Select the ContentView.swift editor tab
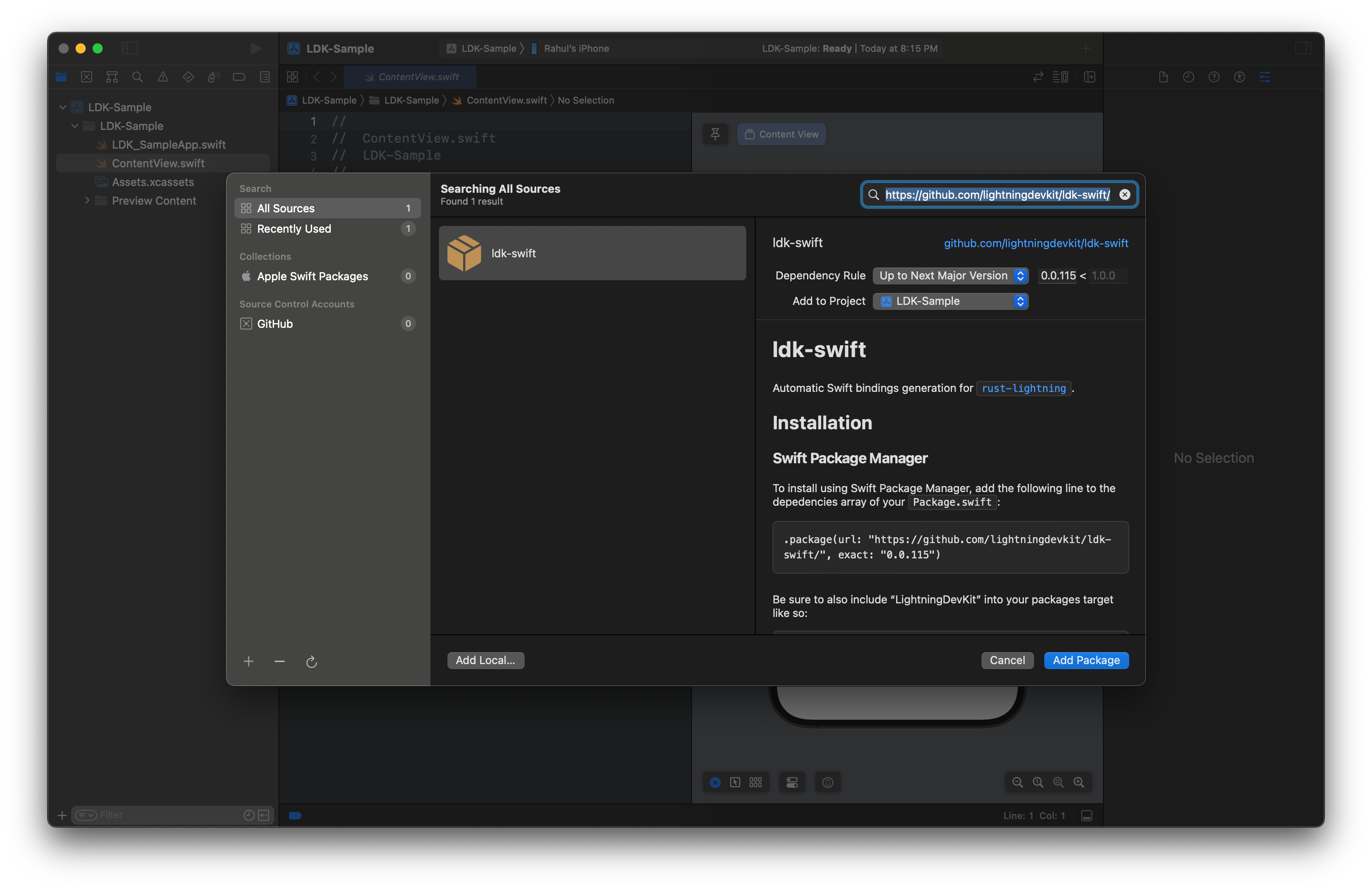1372x890 pixels. click(x=410, y=77)
